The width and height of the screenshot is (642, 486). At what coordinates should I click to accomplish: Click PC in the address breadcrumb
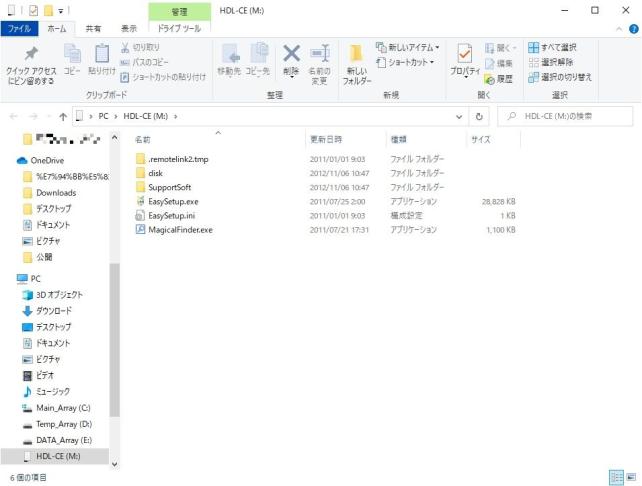click(x=104, y=117)
